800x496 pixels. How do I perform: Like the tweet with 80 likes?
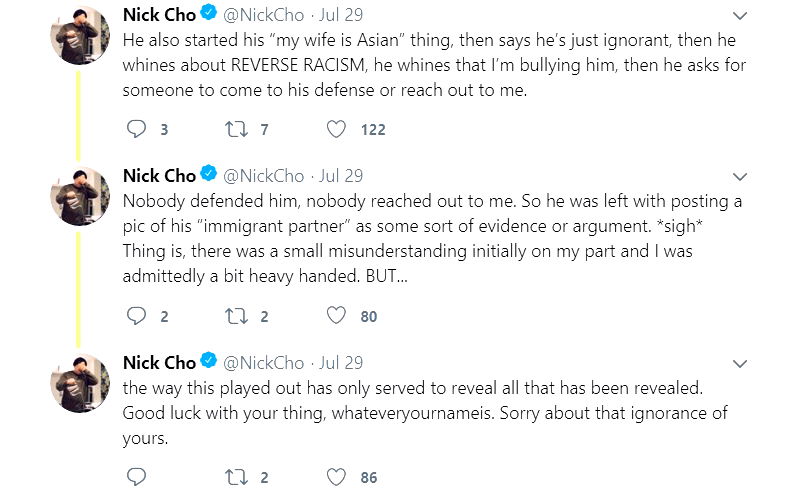(337, 316)
